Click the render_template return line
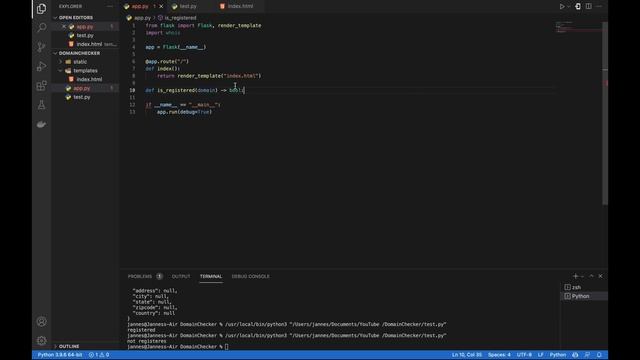This screenshot has width=640, height=360. pos(209,76)
